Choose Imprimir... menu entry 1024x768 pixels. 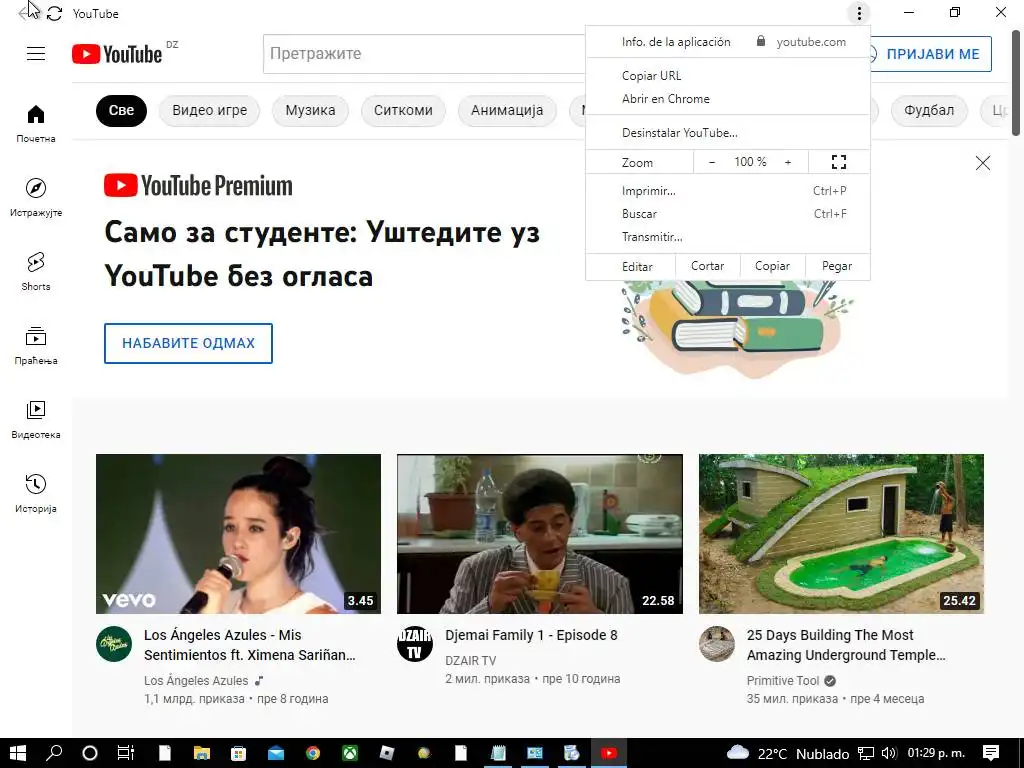tap(728, 191)
